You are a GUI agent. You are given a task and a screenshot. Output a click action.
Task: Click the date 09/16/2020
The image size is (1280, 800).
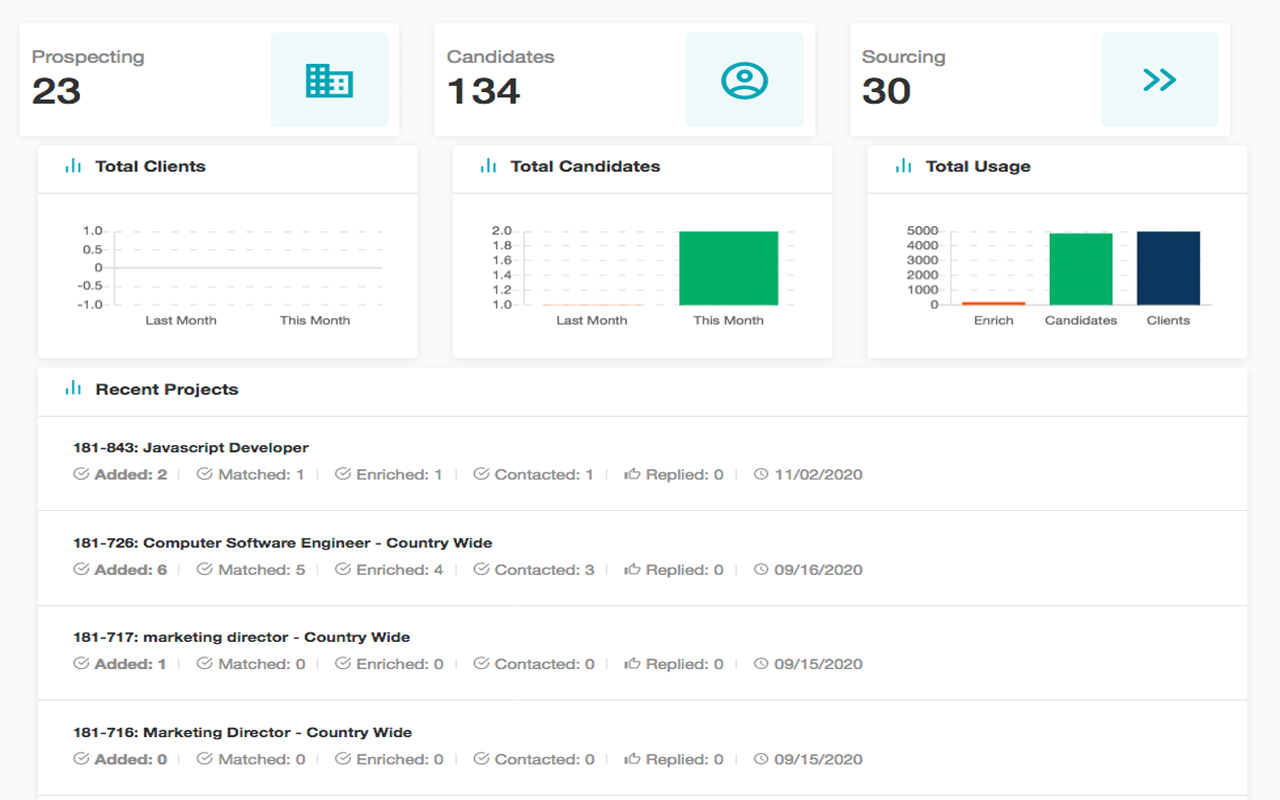pos(818,569)
